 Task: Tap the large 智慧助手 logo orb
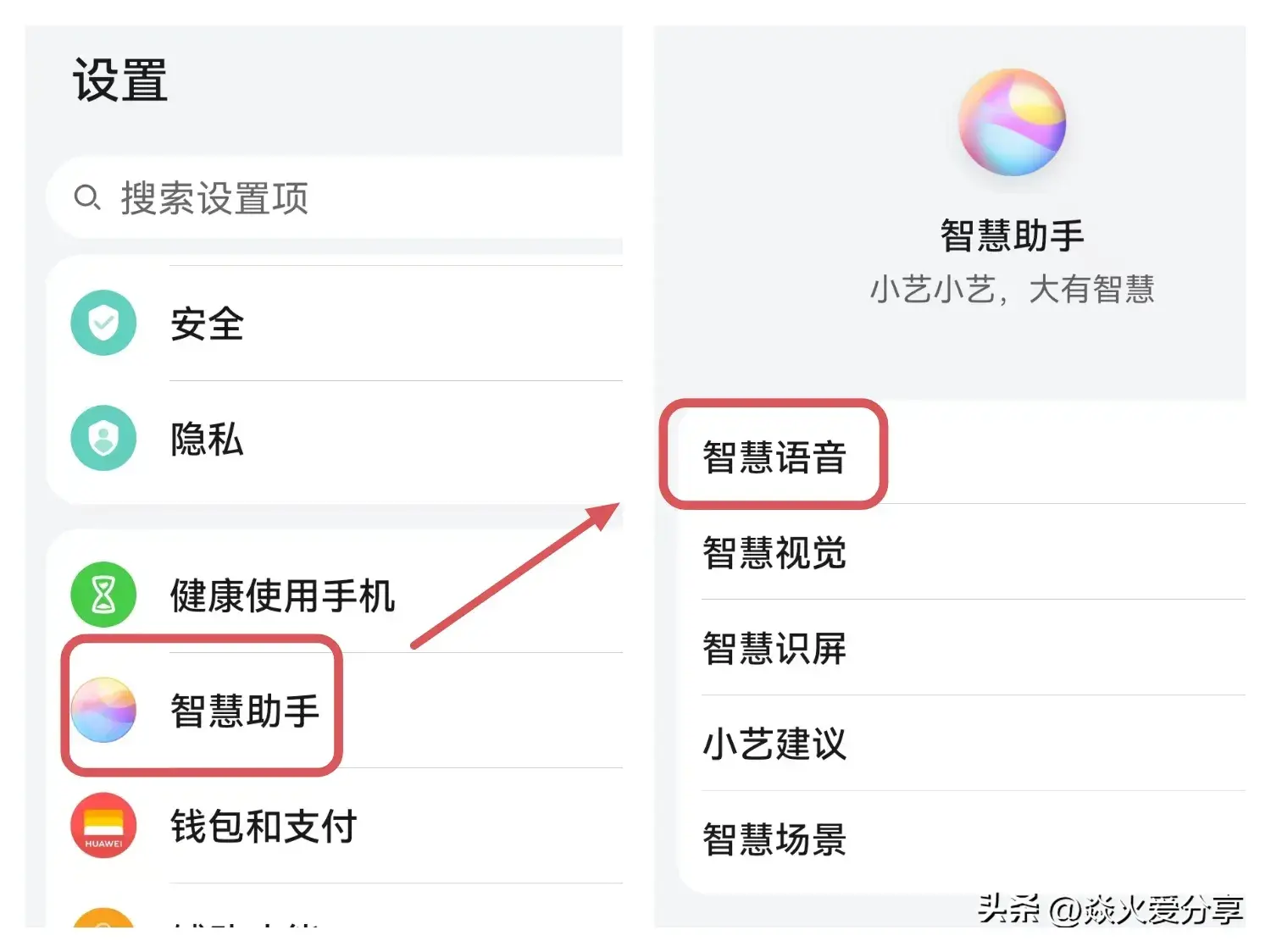pos(1012,123)
